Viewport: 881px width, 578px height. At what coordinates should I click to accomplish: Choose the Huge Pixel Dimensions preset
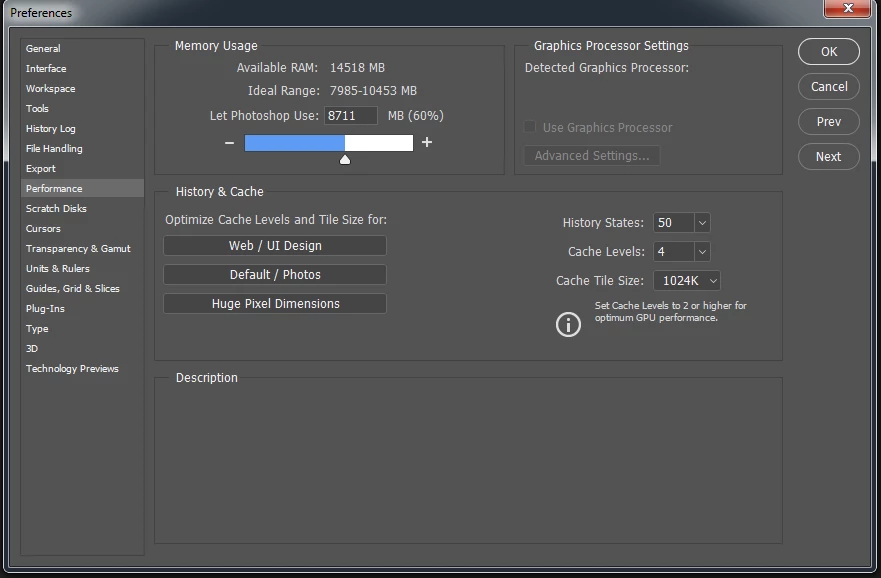[275, 304]
